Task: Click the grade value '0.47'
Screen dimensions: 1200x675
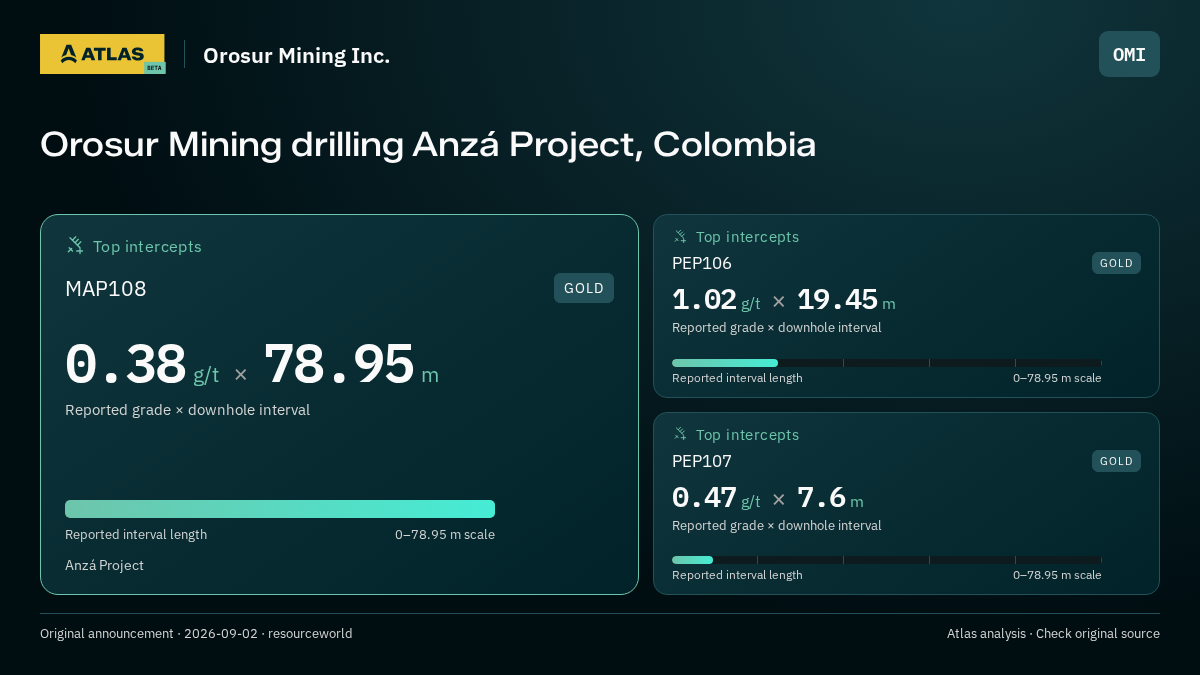Action: pos(704,497)
